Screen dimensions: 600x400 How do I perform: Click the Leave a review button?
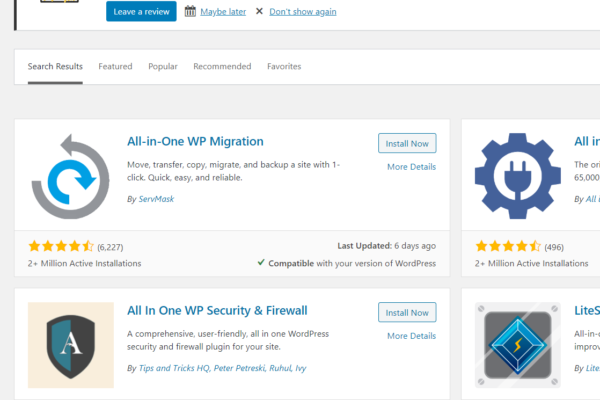pyautogui.click(x=141, y=11)
